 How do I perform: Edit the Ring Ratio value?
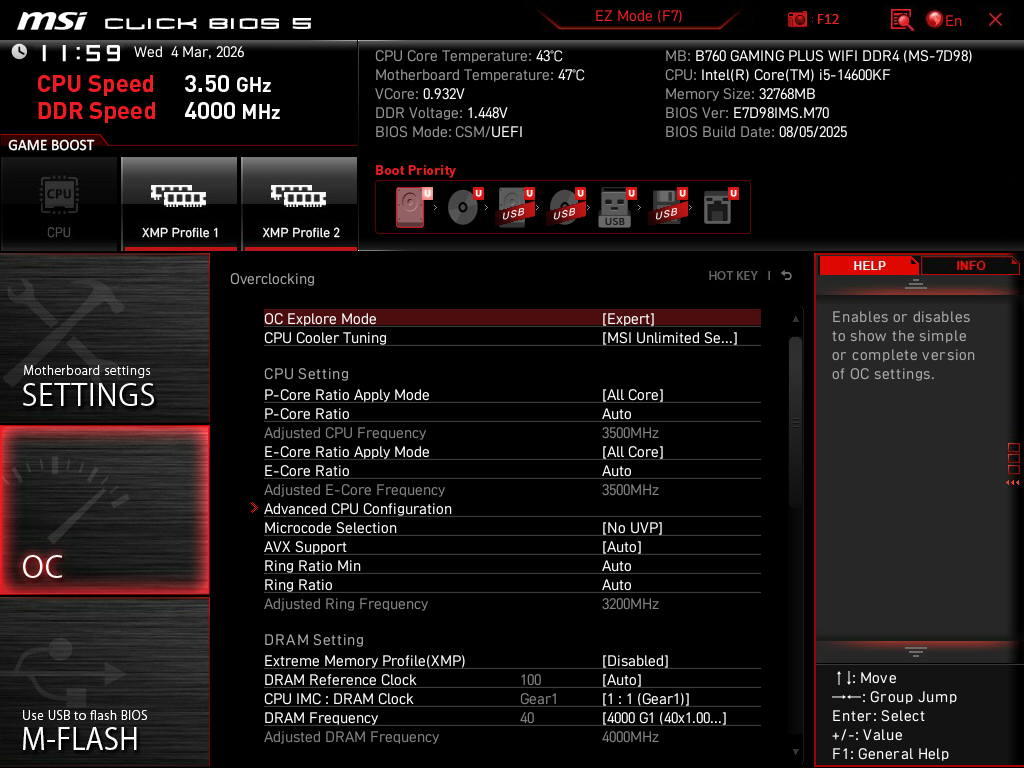click(512, 584)
